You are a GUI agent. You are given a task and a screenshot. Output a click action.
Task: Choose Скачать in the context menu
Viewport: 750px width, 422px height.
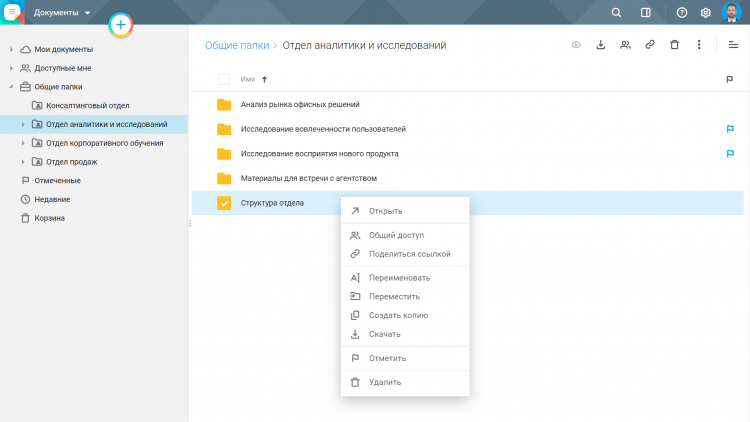click(405, 334)
